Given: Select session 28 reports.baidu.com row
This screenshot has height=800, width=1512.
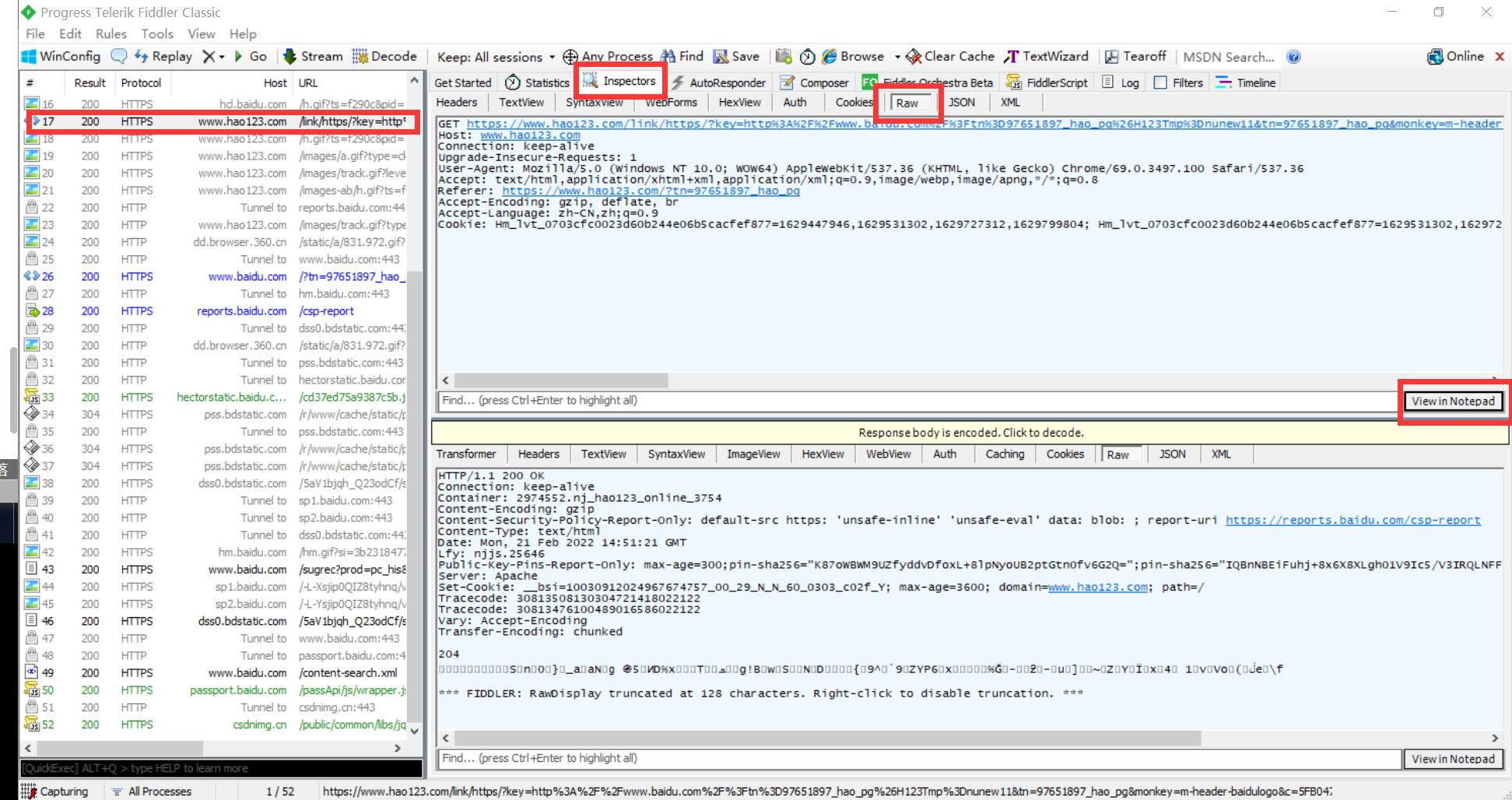Looking at the screenshot, I should (x=216, y=311).
